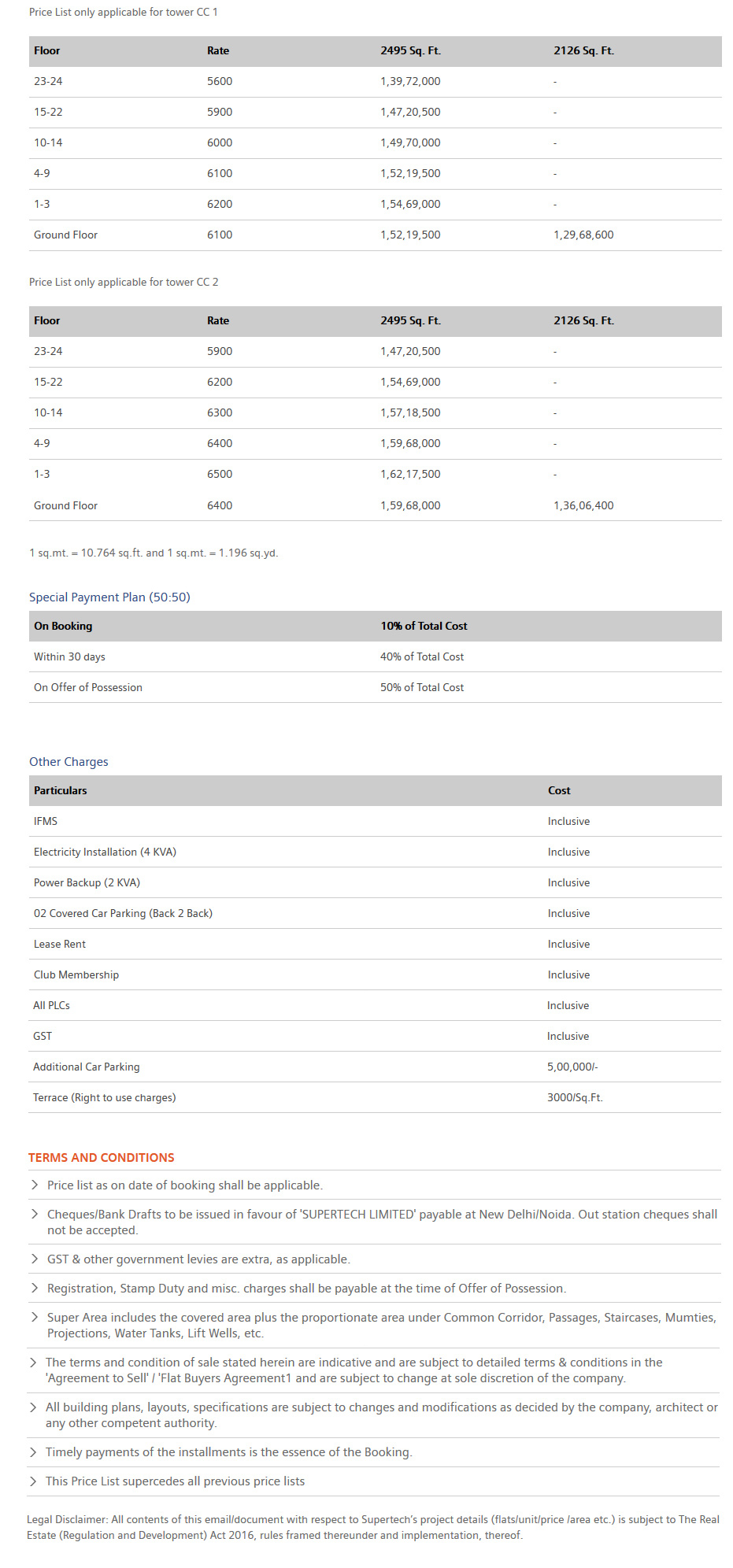Click the On Booking header in payment plan
This screenshot has height=1568, width=733.
63,626
